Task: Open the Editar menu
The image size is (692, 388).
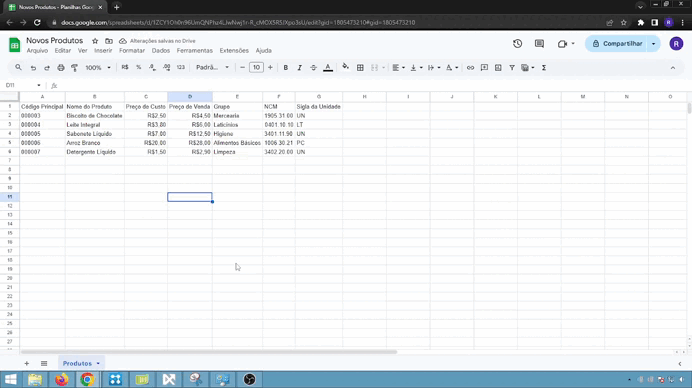Action: coord(63,50)
